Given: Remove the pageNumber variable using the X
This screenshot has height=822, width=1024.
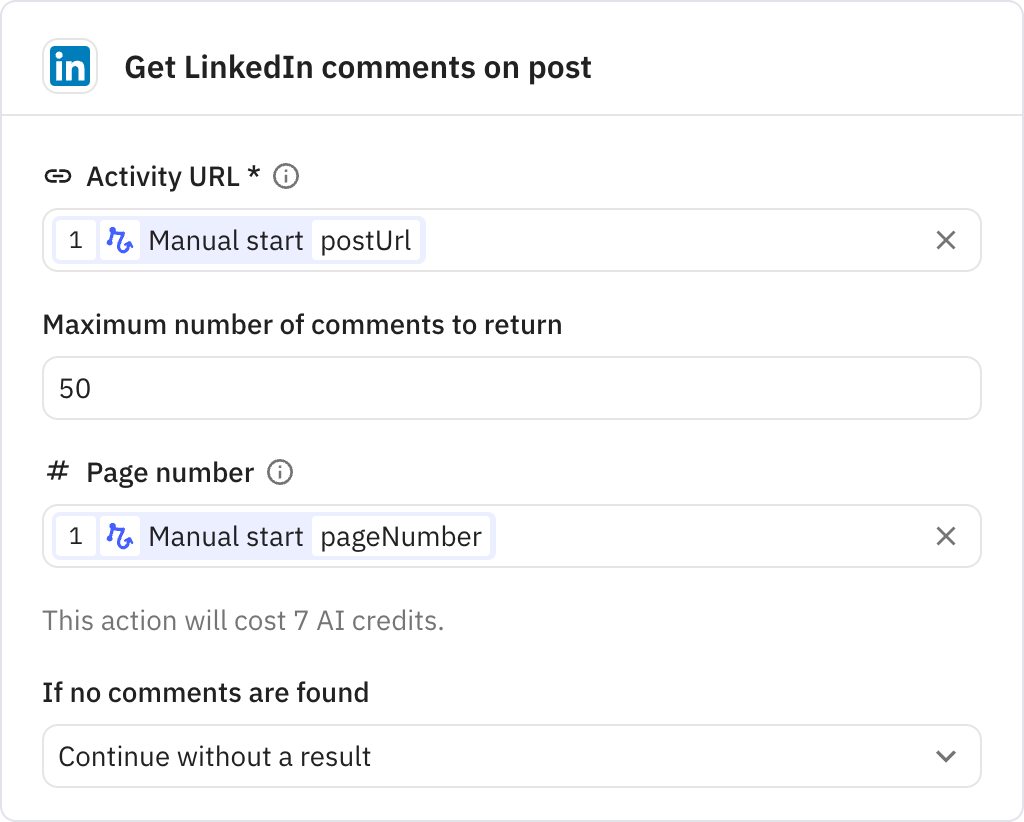Looking at the screenshot, I should (x=945, y=536).
